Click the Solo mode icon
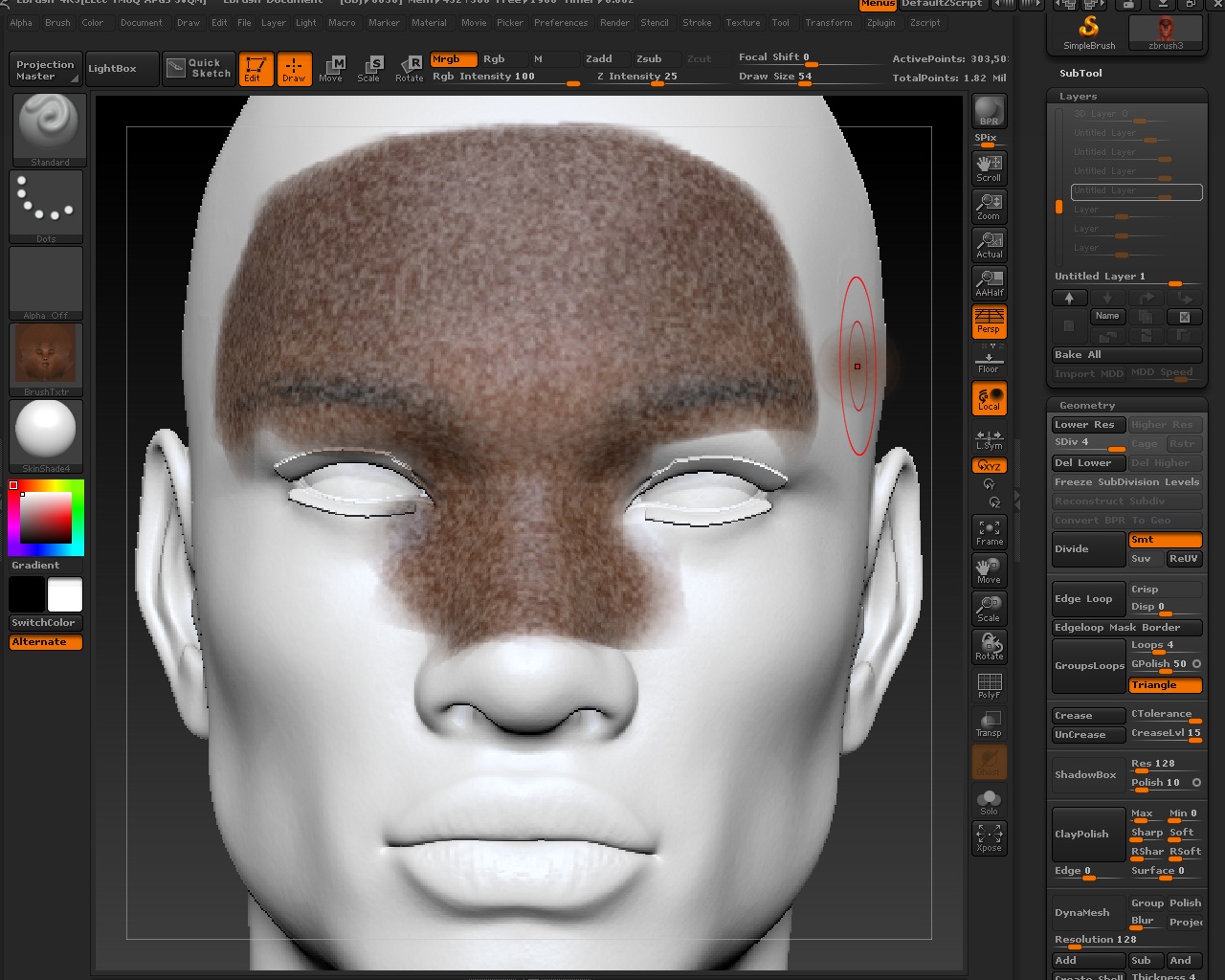The height and width of the screenshot is (980, 1225). click(x=989, y=801)
